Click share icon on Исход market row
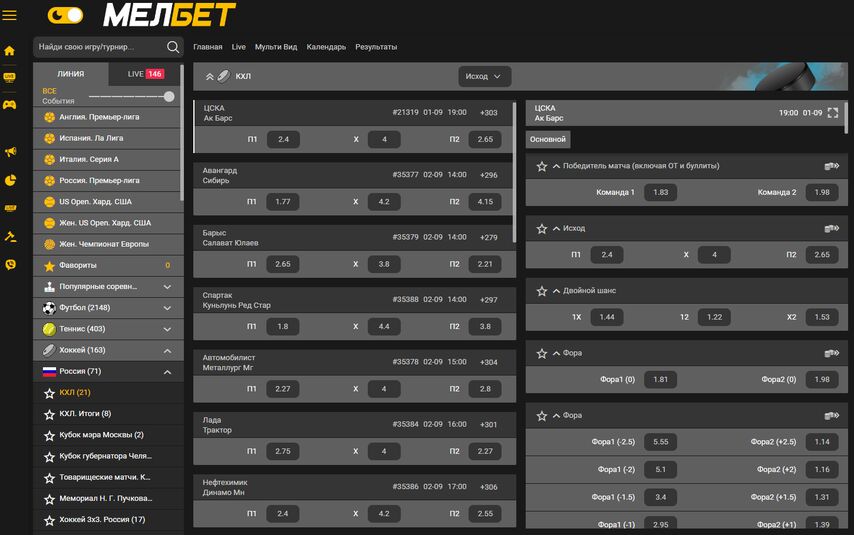The height and width of the screenshot is (535, 854). point(831,229)
